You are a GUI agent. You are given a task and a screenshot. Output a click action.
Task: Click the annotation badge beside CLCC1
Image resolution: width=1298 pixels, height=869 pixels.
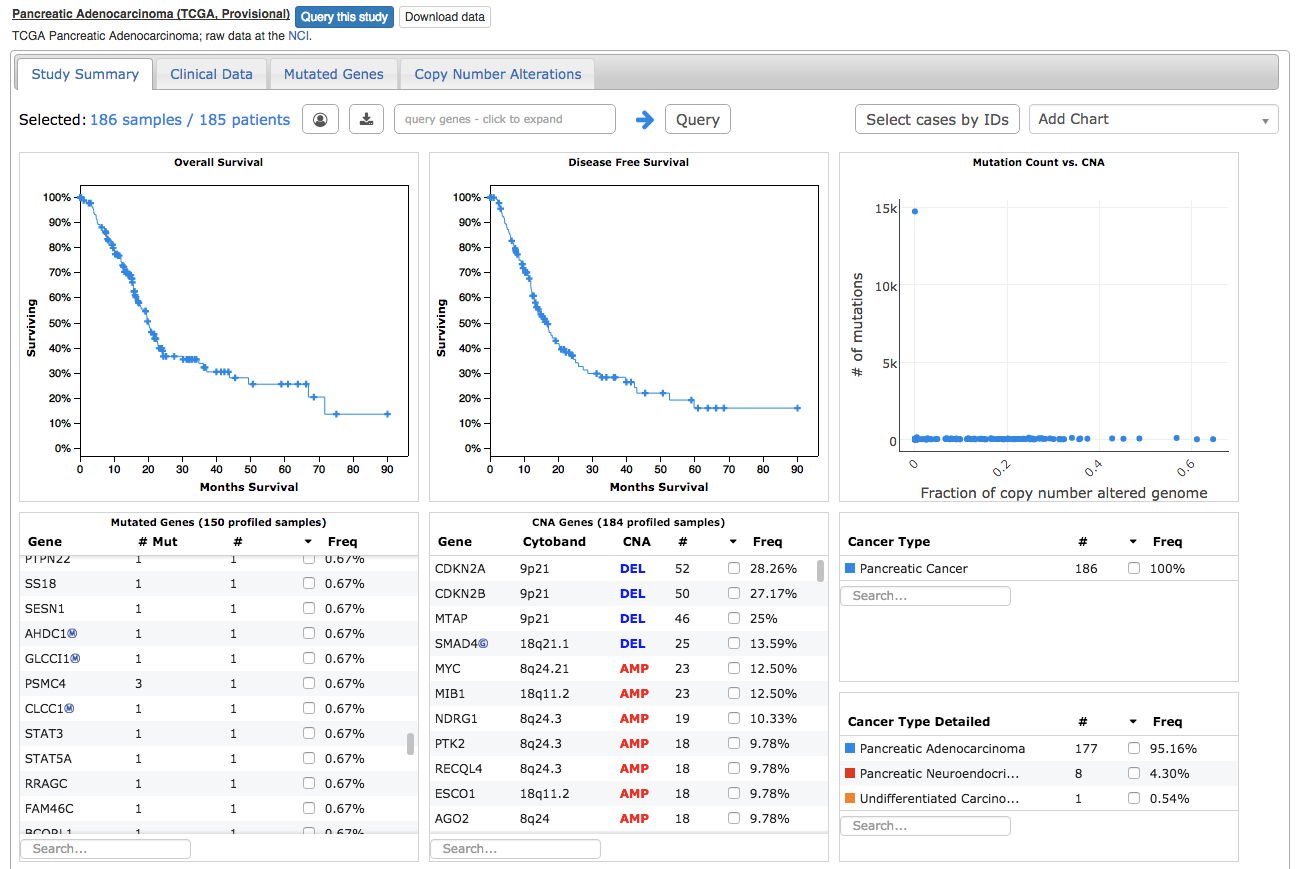[x=69, y=709]
